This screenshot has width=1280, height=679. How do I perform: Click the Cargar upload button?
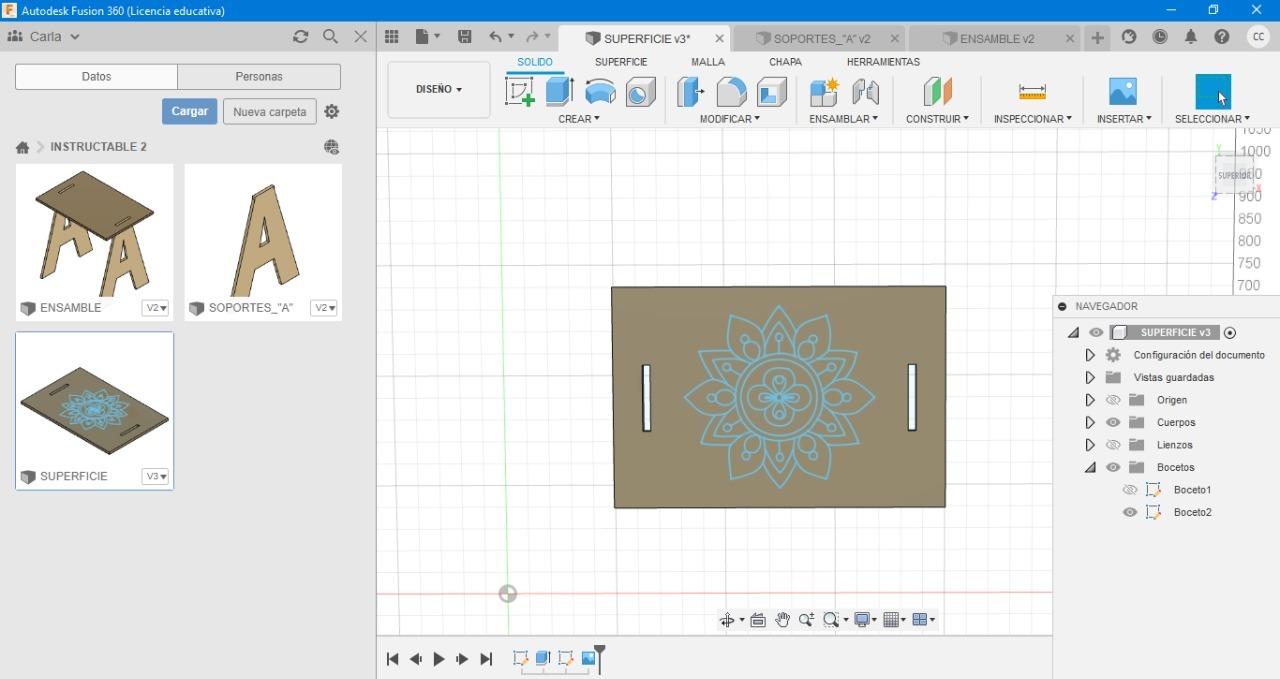tap(189, 111)
